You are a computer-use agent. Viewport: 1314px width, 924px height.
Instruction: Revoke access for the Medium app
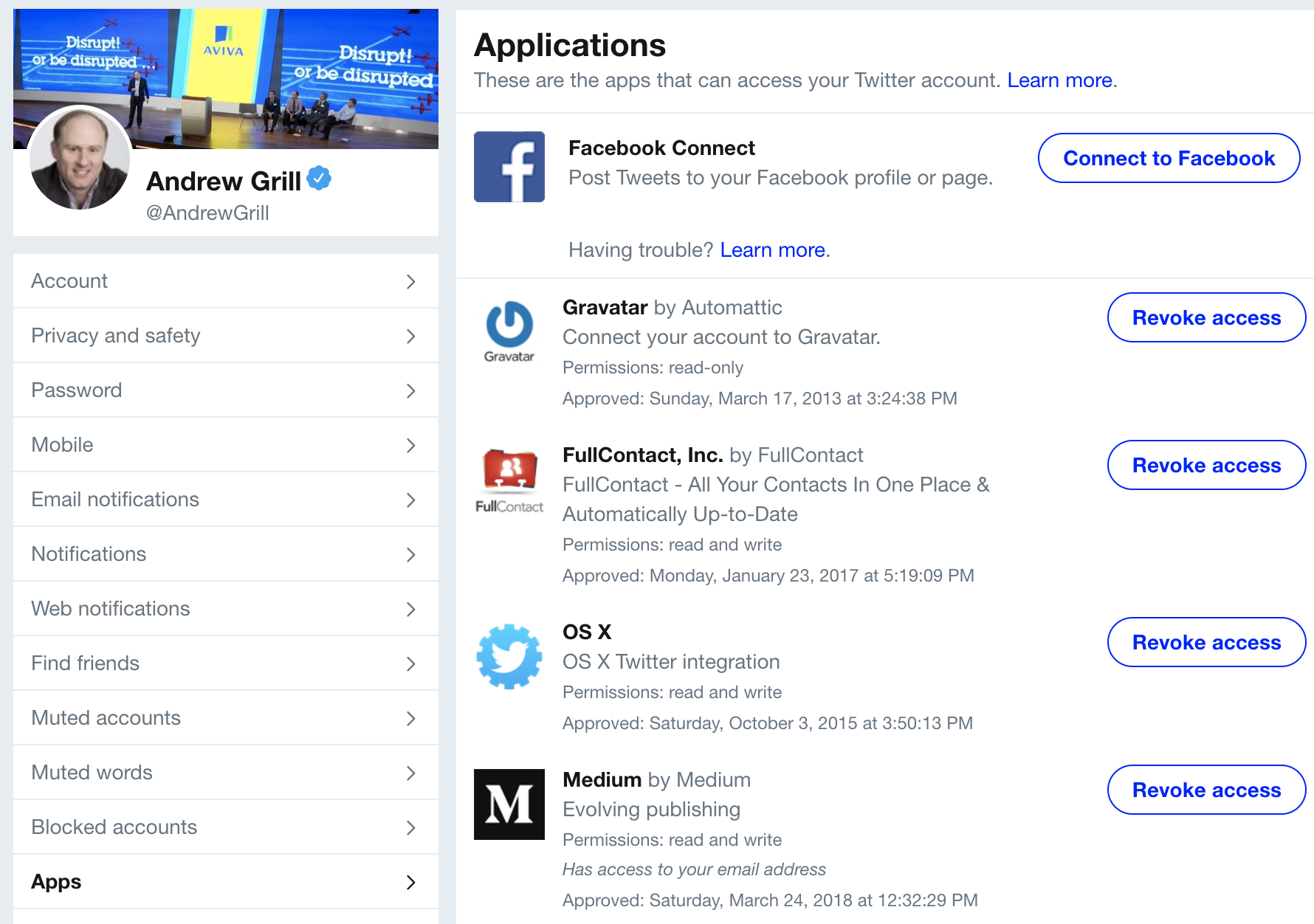pyautogui.click(x=1206, y=790)
